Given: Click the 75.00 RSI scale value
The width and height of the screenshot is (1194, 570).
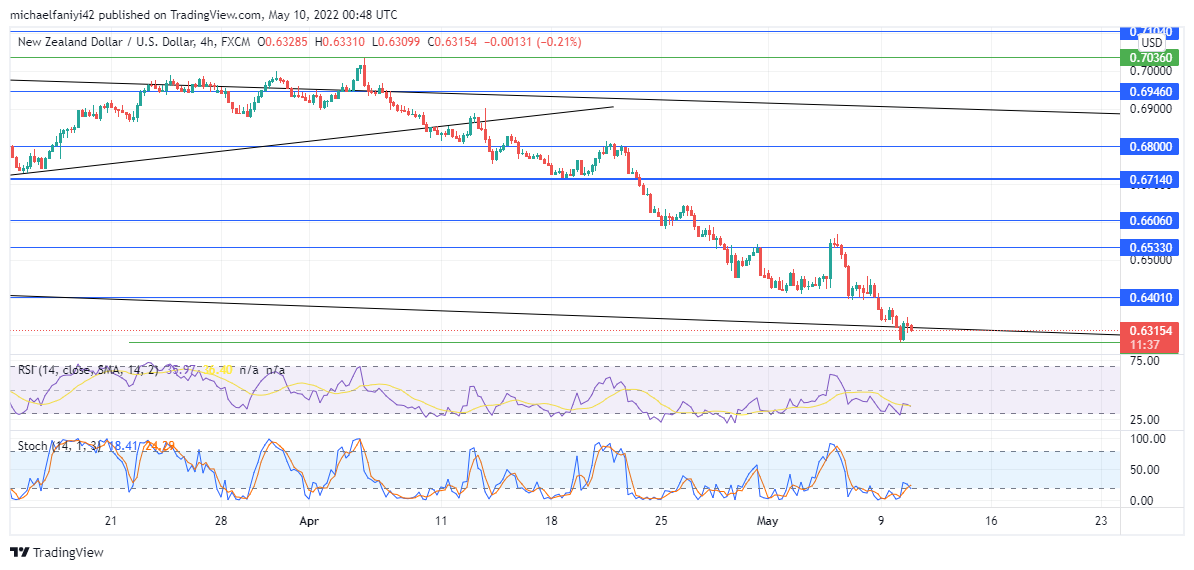Looking at the screenshot, I should (1142, 360).
